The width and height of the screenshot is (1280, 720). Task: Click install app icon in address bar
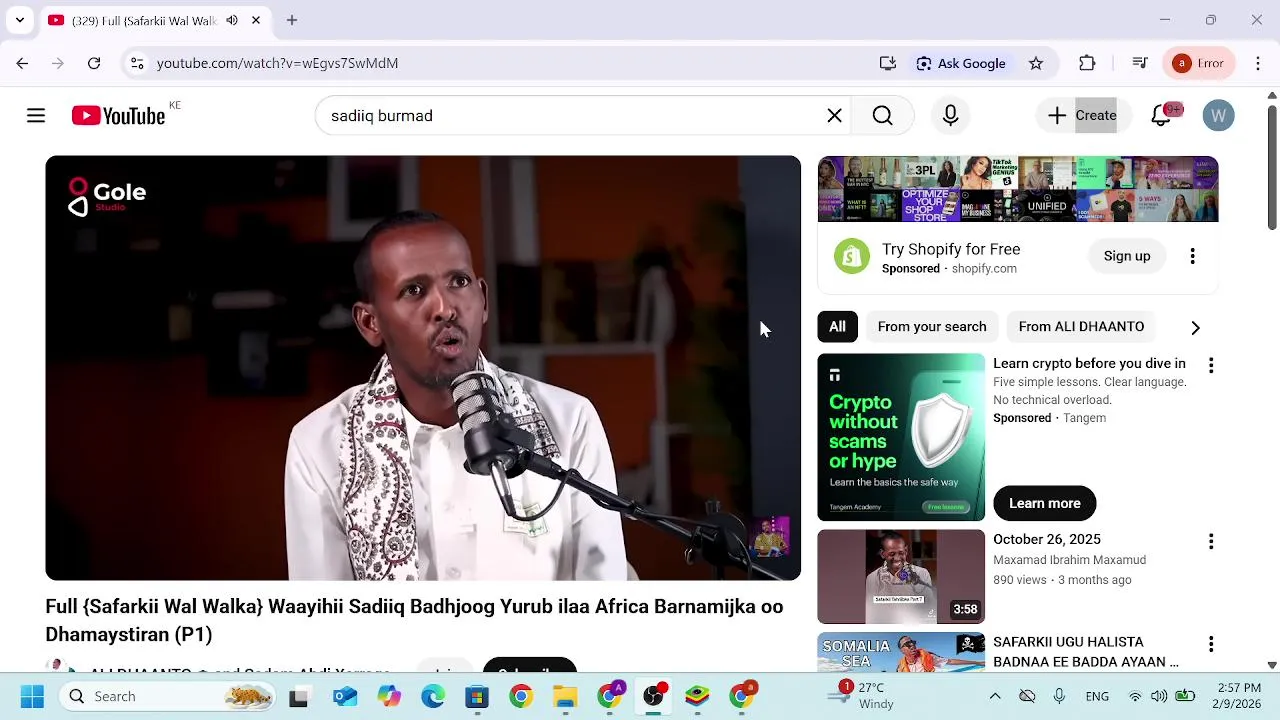pos(888,63)
